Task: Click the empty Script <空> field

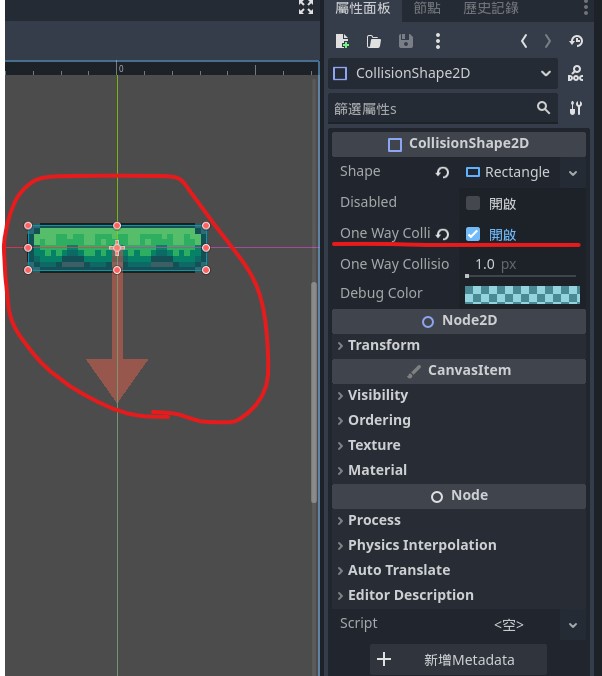Action: 509,625
